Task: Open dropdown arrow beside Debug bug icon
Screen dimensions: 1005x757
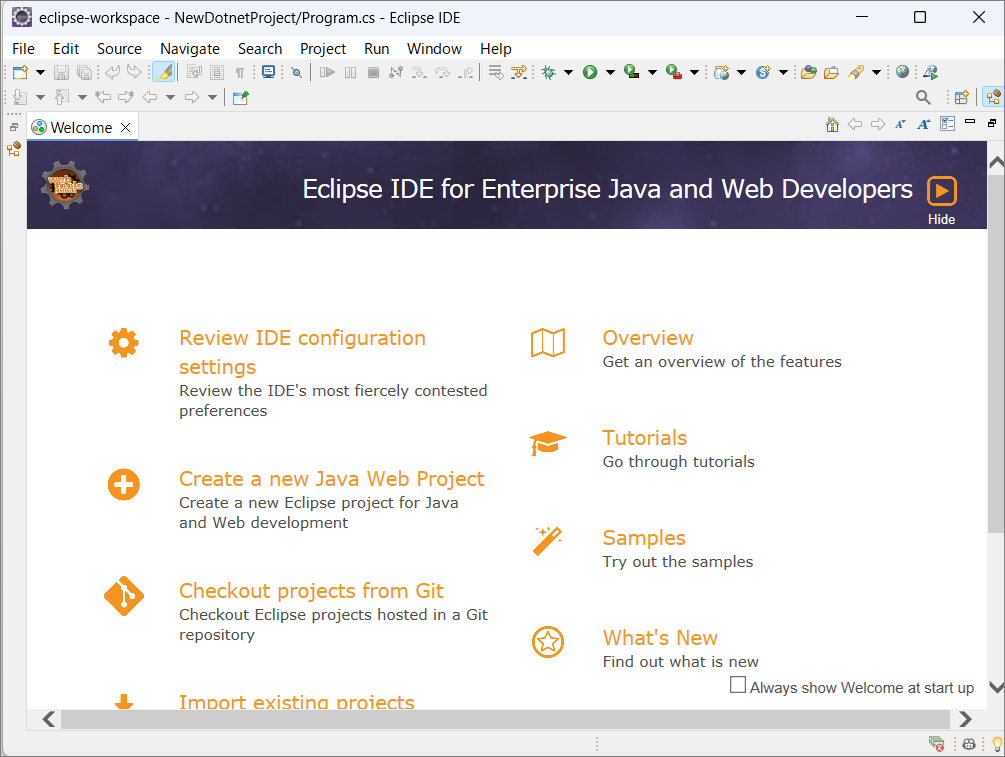Action: pos(568,72)
